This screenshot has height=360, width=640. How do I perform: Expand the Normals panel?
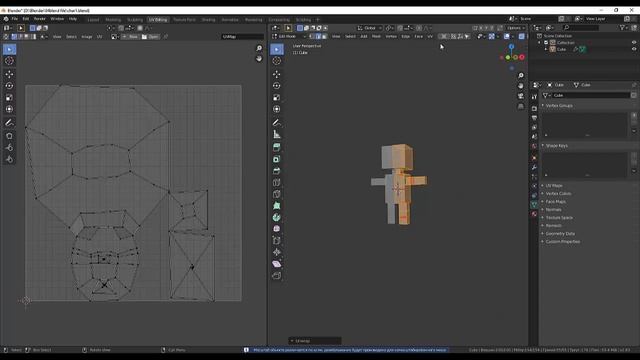tap(553, 209)
